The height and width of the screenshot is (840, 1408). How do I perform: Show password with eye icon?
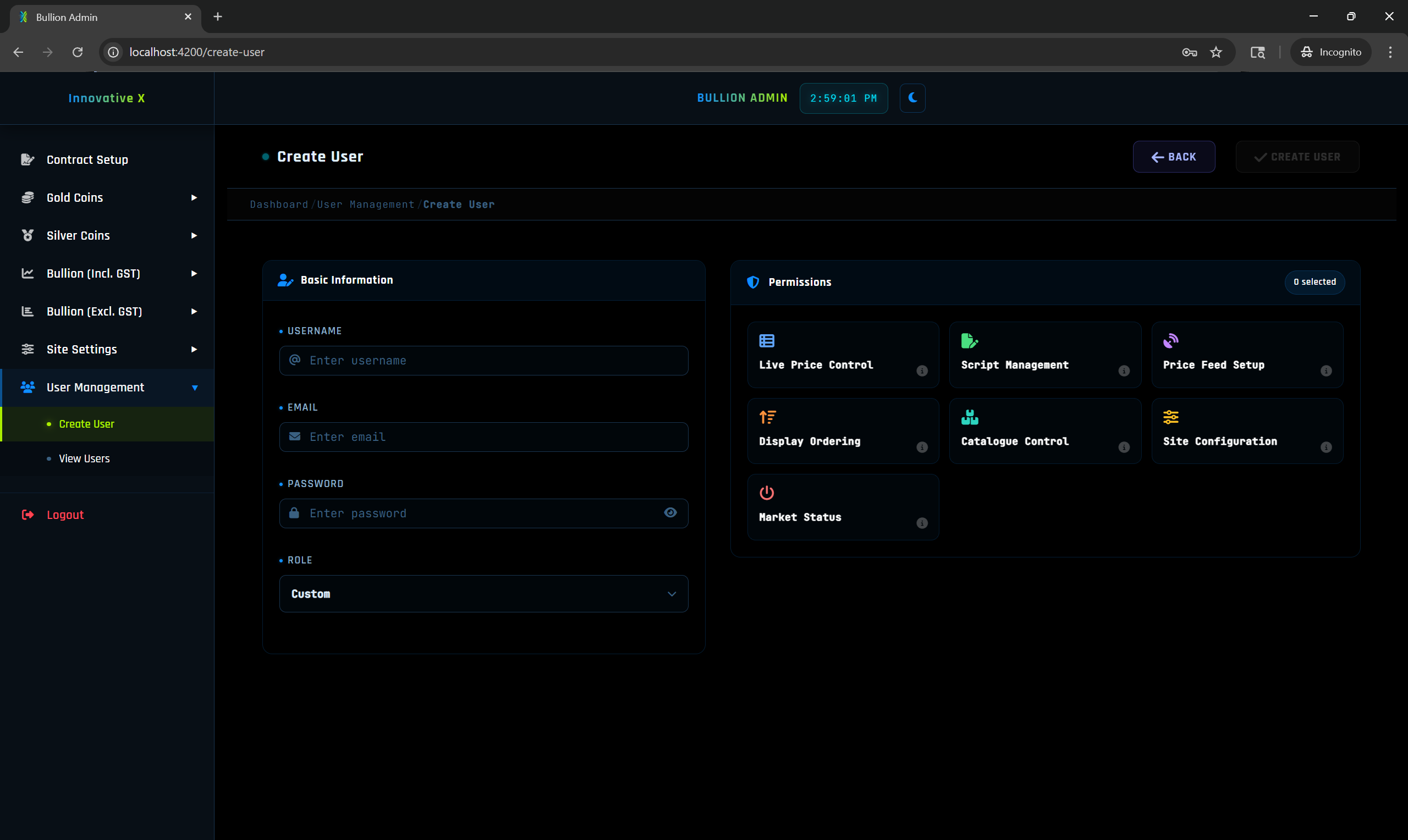click(670, 513)
